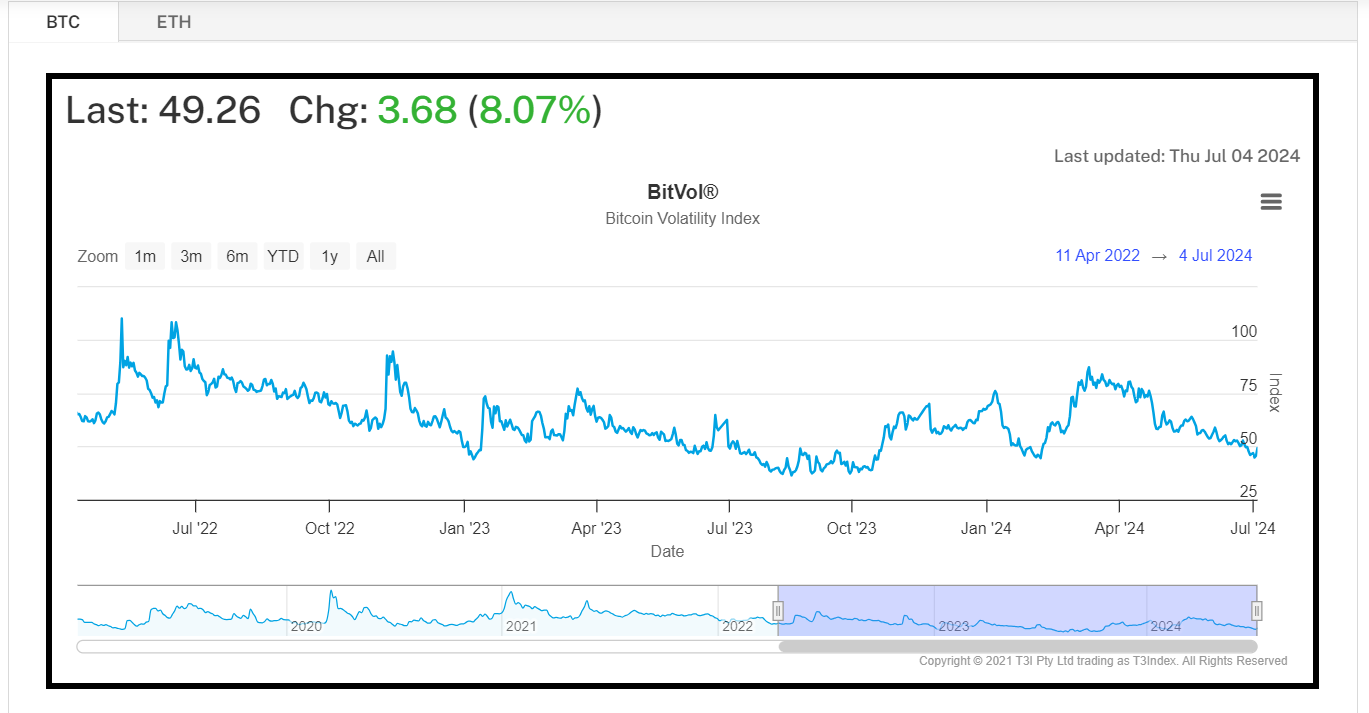Click the Jul '23 x-axis label
This screenshot has height=713, width=1369.
[729, 528]
